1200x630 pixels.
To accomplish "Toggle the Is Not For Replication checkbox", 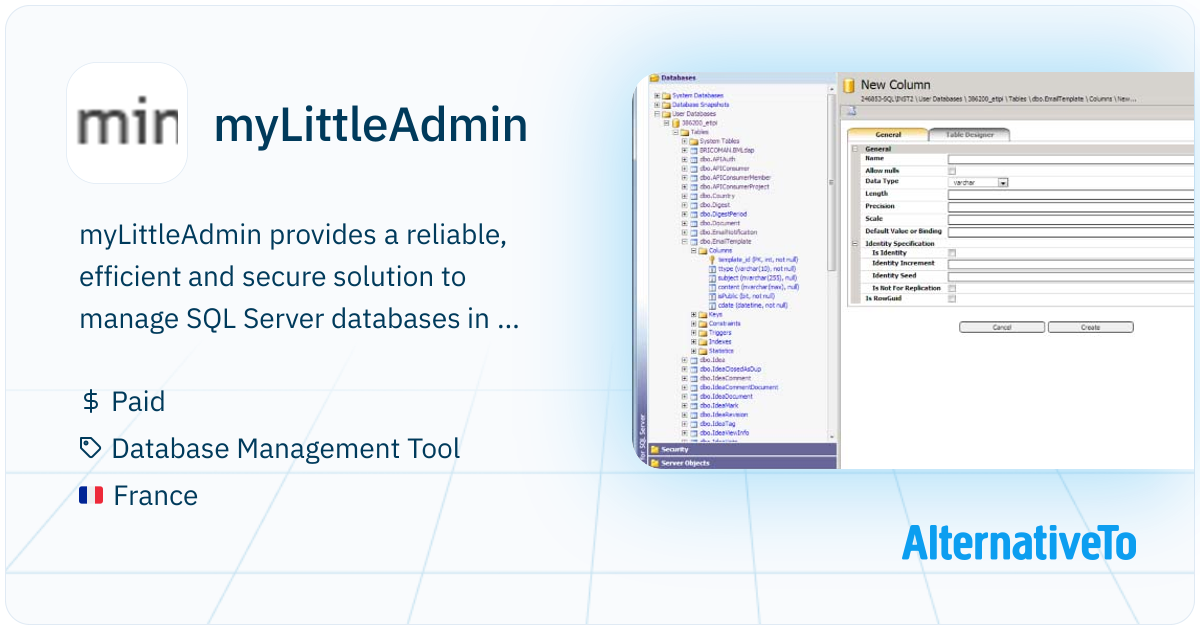I will click(952, 288).
